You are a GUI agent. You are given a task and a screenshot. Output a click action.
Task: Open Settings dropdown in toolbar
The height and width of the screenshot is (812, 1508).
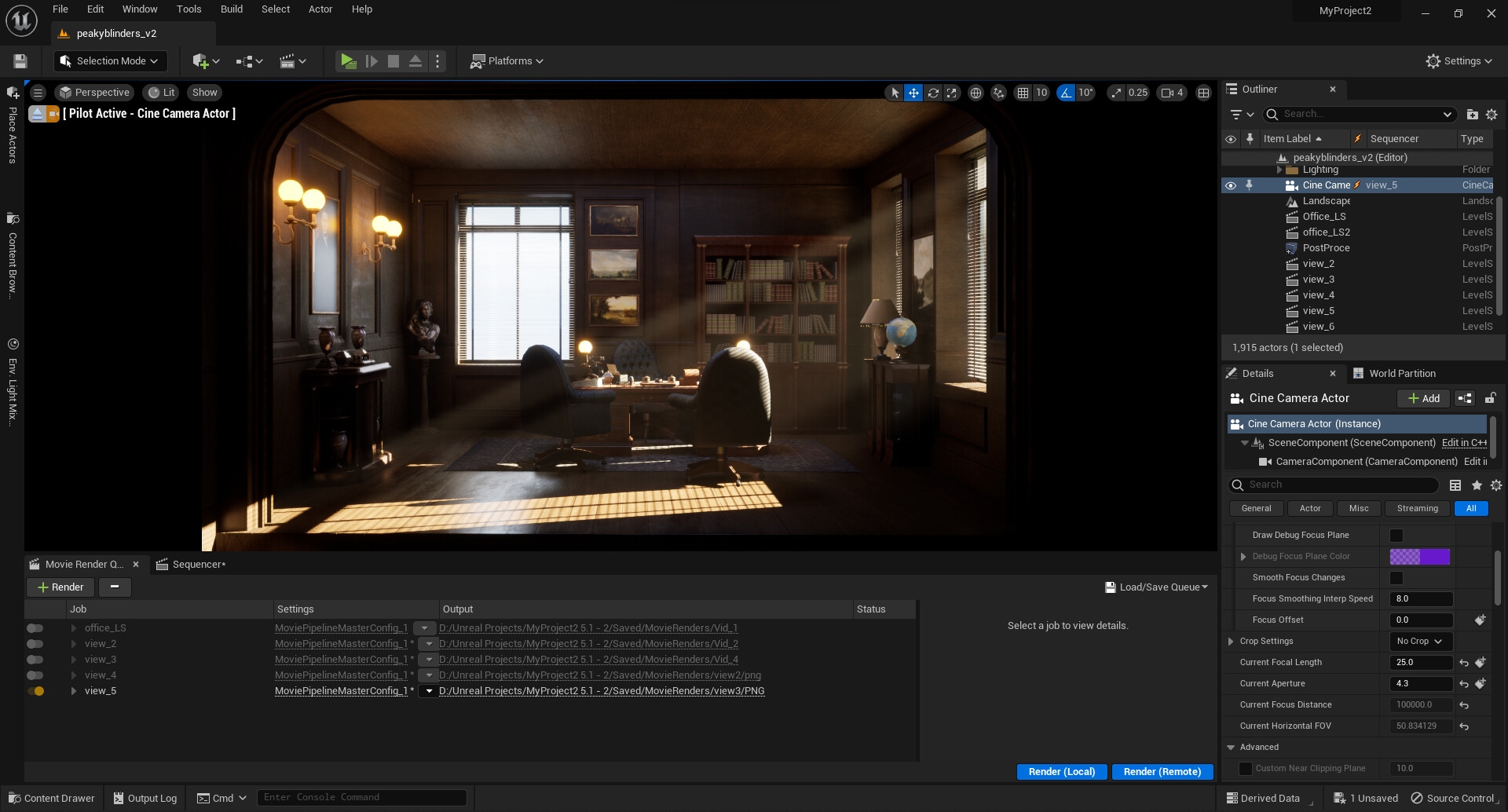[1459, 61]
